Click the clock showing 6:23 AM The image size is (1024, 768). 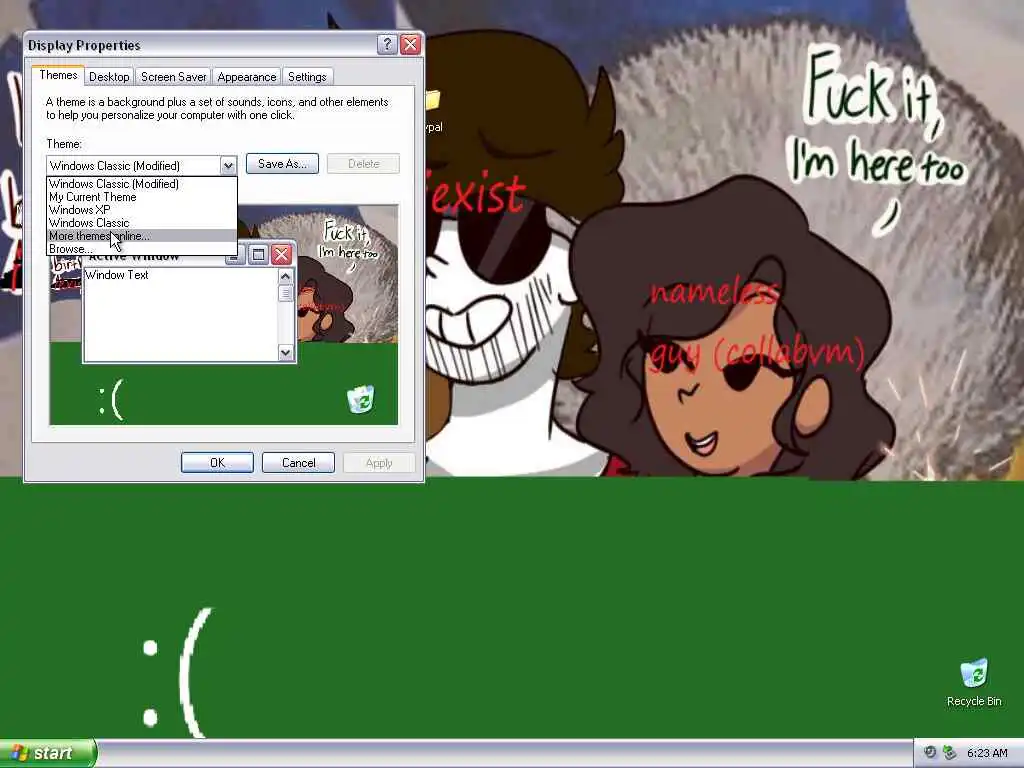[x=987, y=753]
